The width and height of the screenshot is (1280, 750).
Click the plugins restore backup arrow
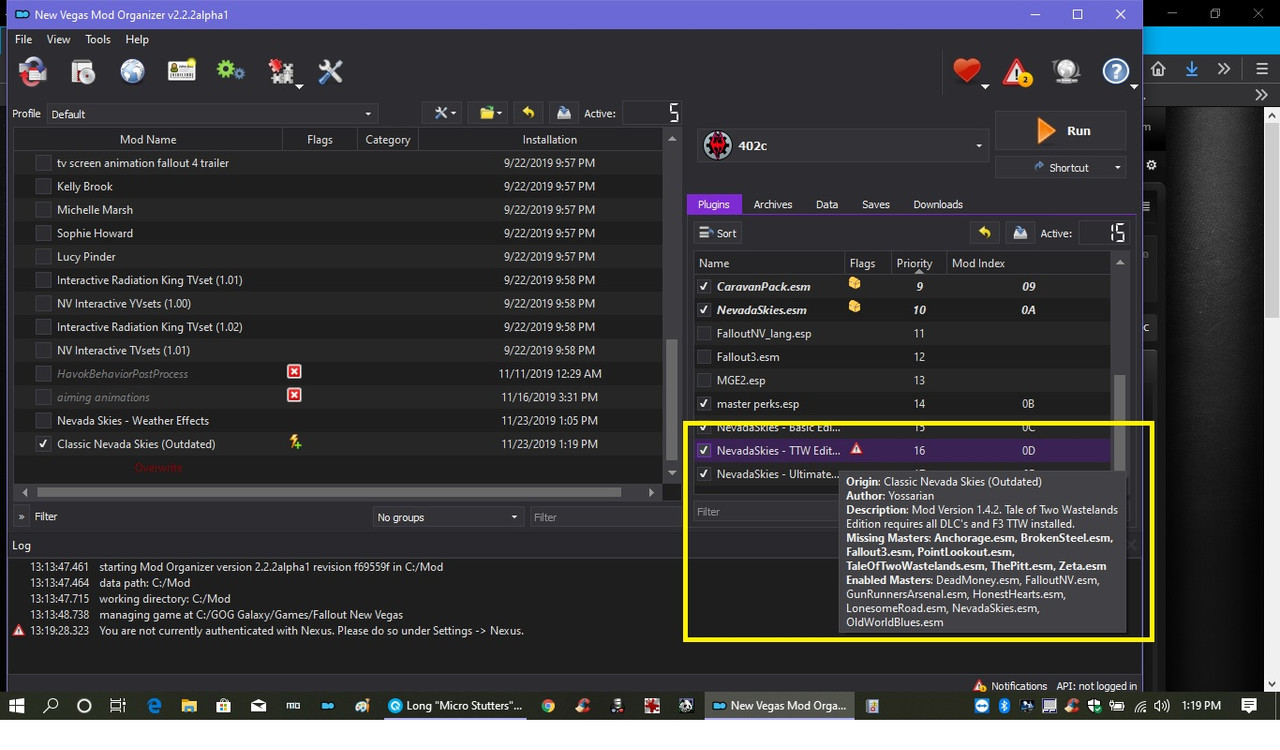tap(984, 233)
